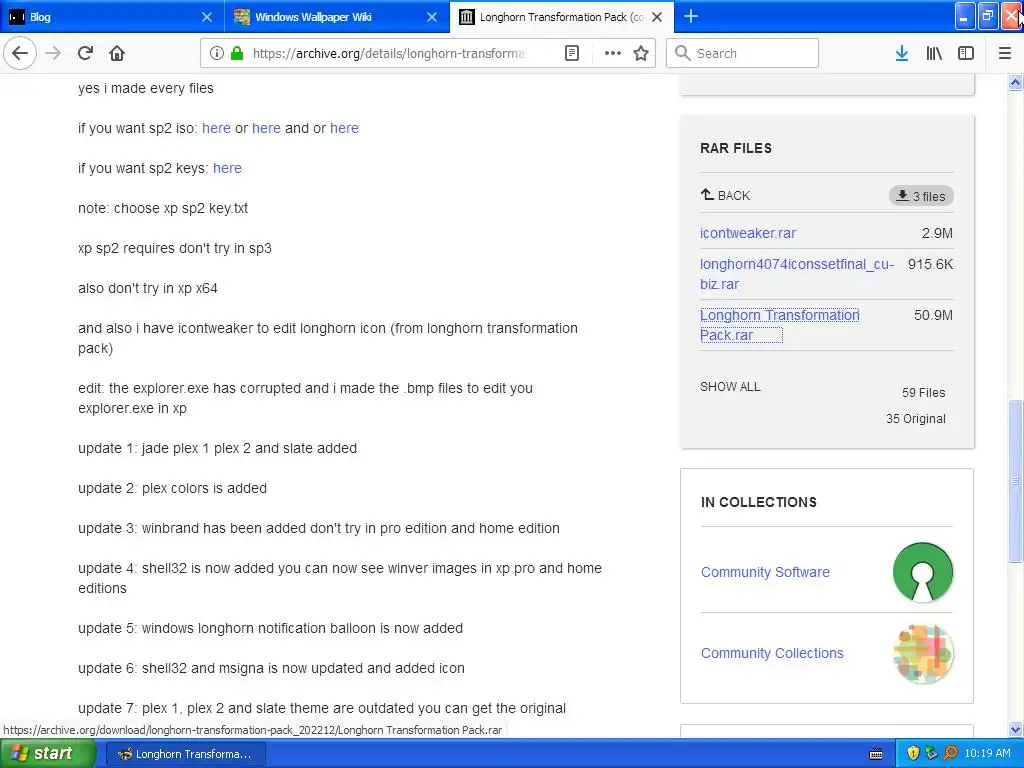1024x768 pixels.
Task: Bookmark this page with the star
Action: point(641,53)
